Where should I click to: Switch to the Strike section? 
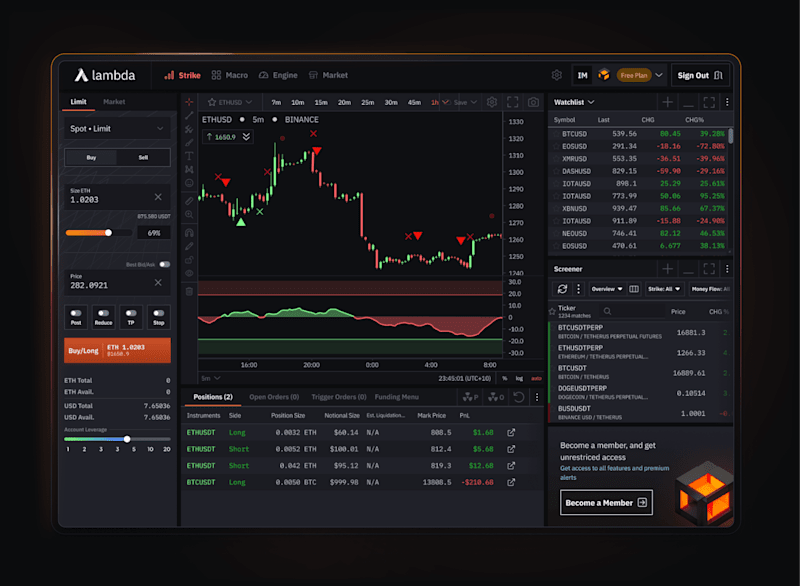(x=182, y=75)
